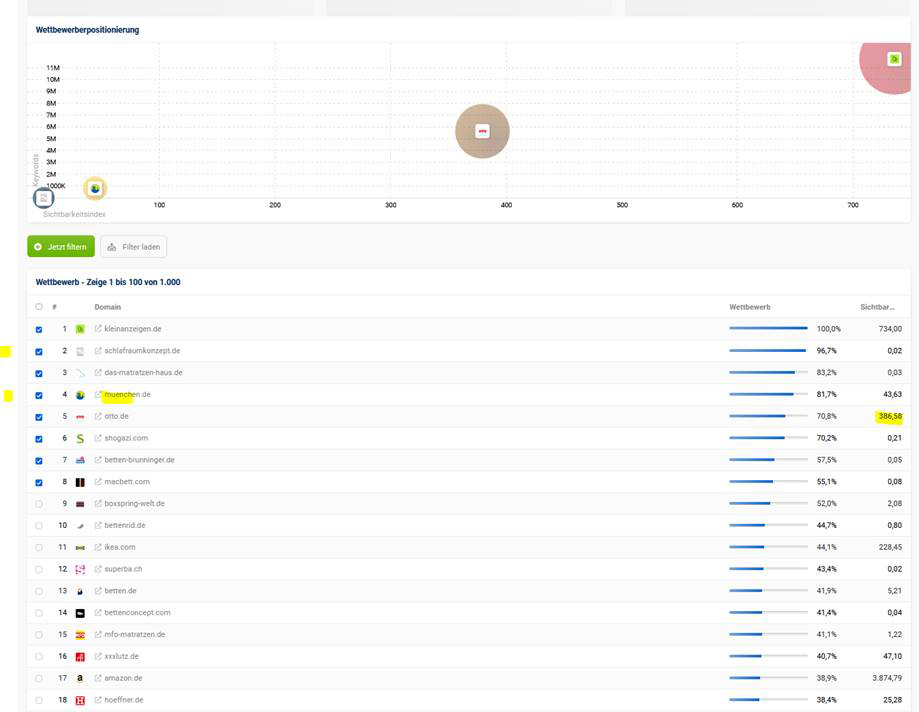The image size is (919, 712).
Task: Click the kleinanzeigen.de favicon in the table
Action: click(80, 329)
